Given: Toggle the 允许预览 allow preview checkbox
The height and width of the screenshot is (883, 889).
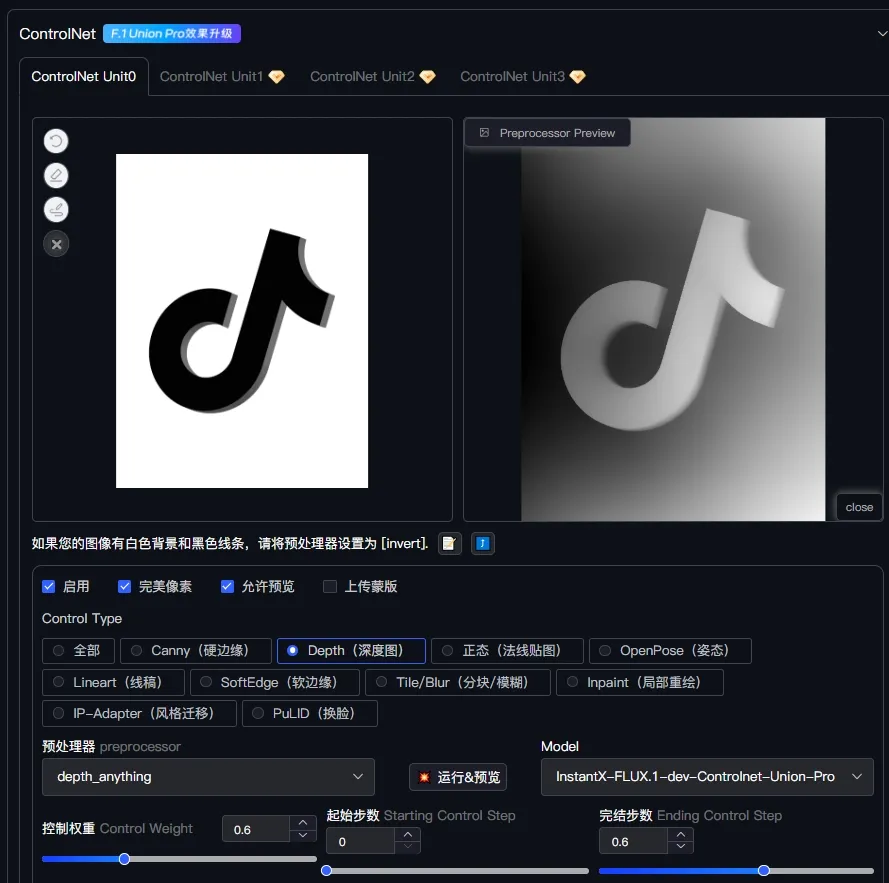Looking at the screenshot, I should (x=227, y=586).
